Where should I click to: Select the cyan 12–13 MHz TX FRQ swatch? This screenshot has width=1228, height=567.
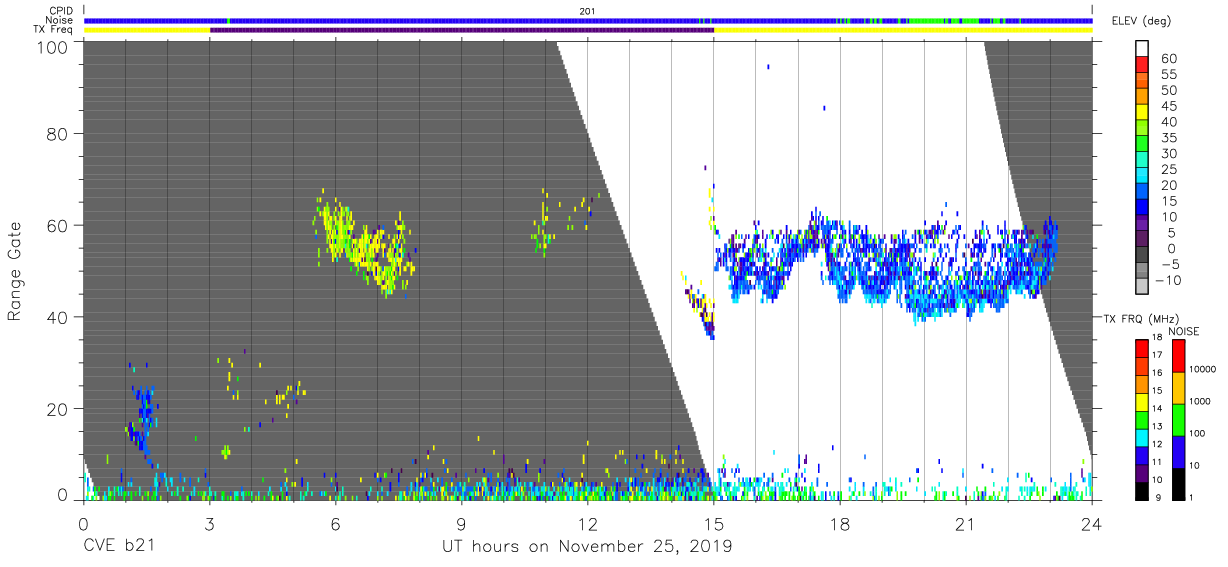(x=1142, y=436)
